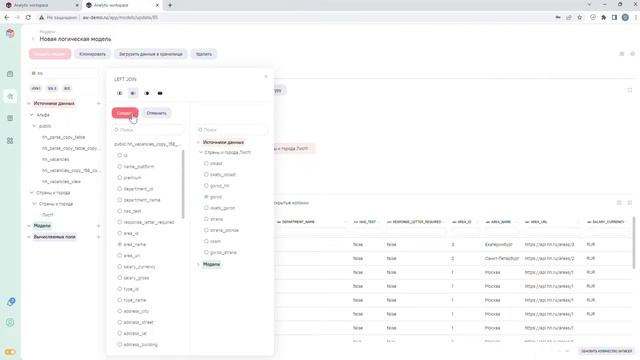Collapse the Альфа source node

(x=32, y=115)
